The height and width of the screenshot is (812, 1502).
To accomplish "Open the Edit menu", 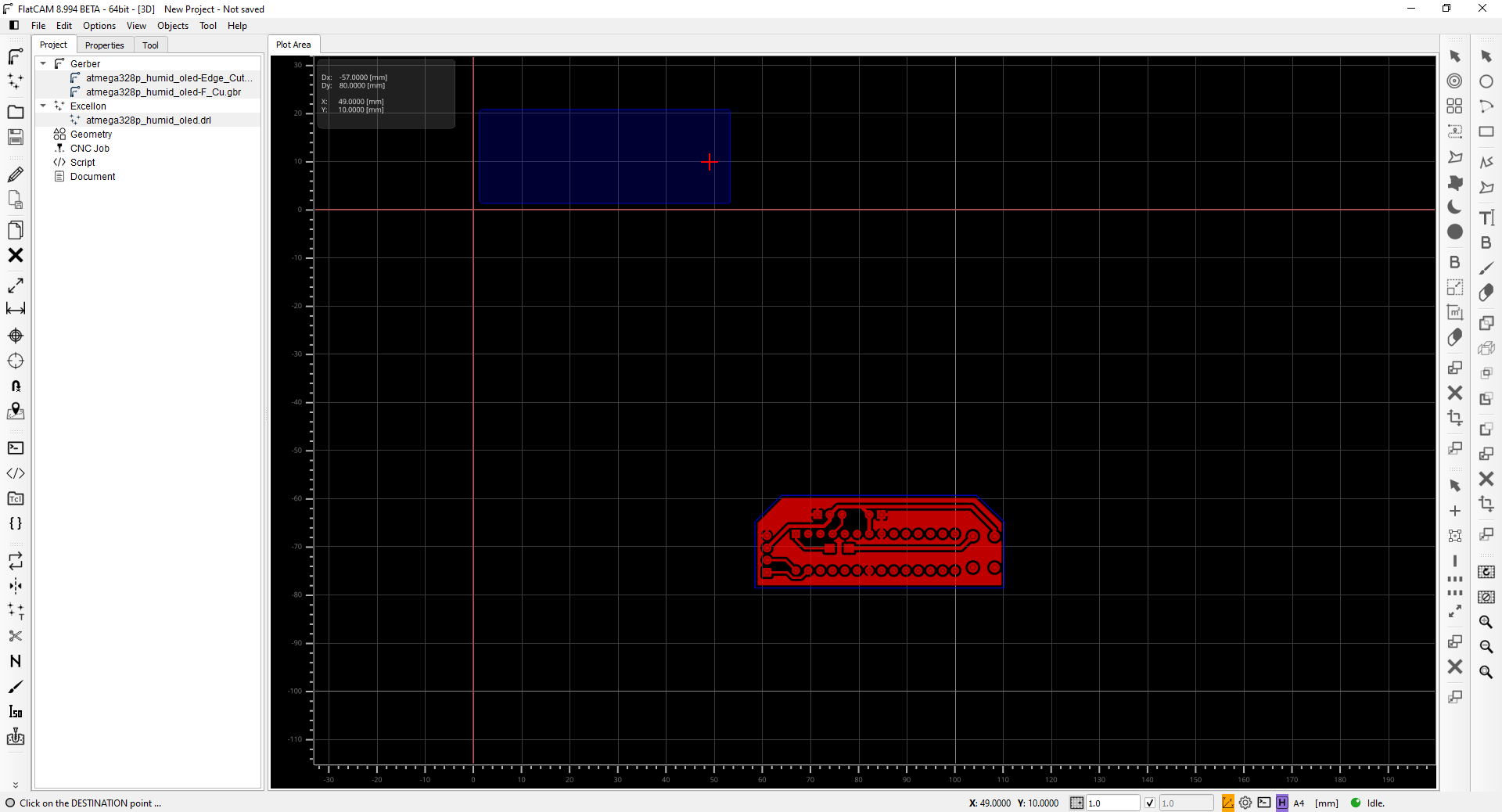I will pos(64,26).
